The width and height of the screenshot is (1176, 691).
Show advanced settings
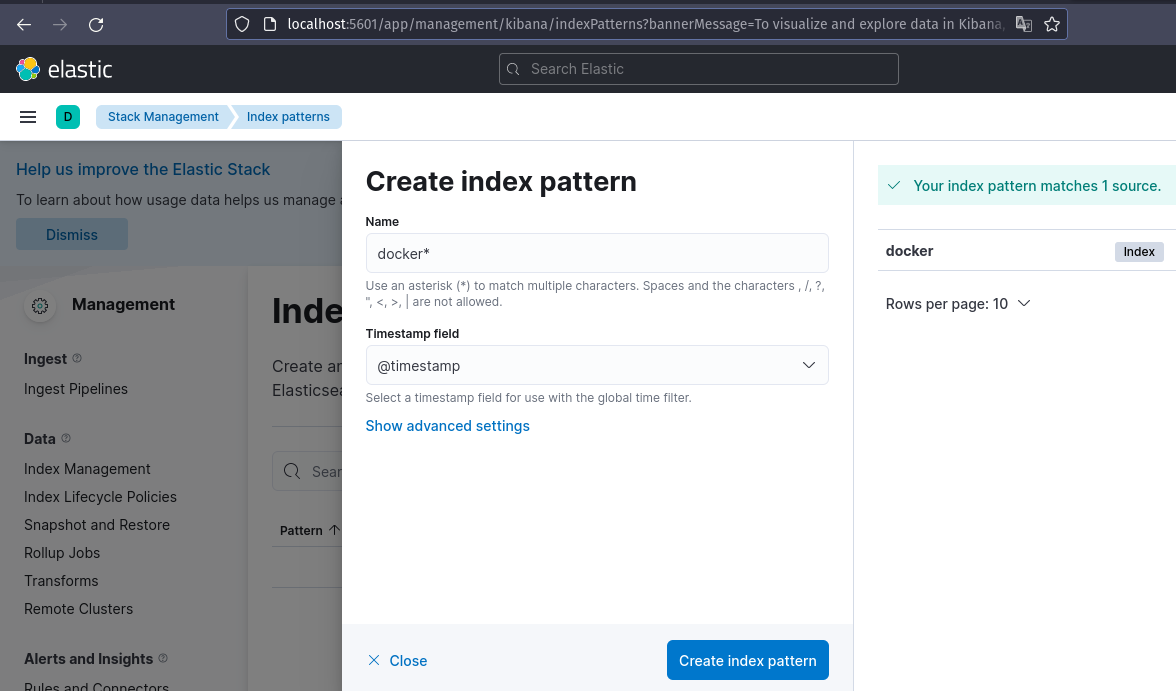point(447,426)
